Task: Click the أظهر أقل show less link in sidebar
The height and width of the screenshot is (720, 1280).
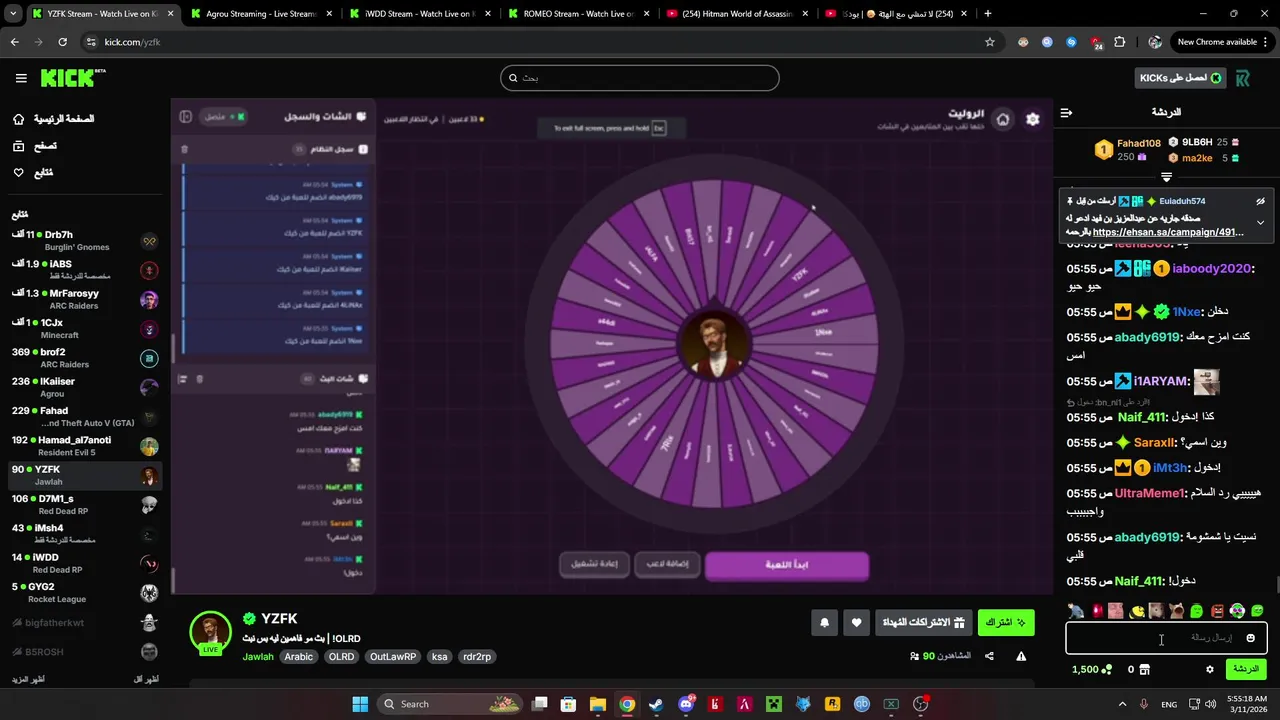Action: (x=145, y=680)
